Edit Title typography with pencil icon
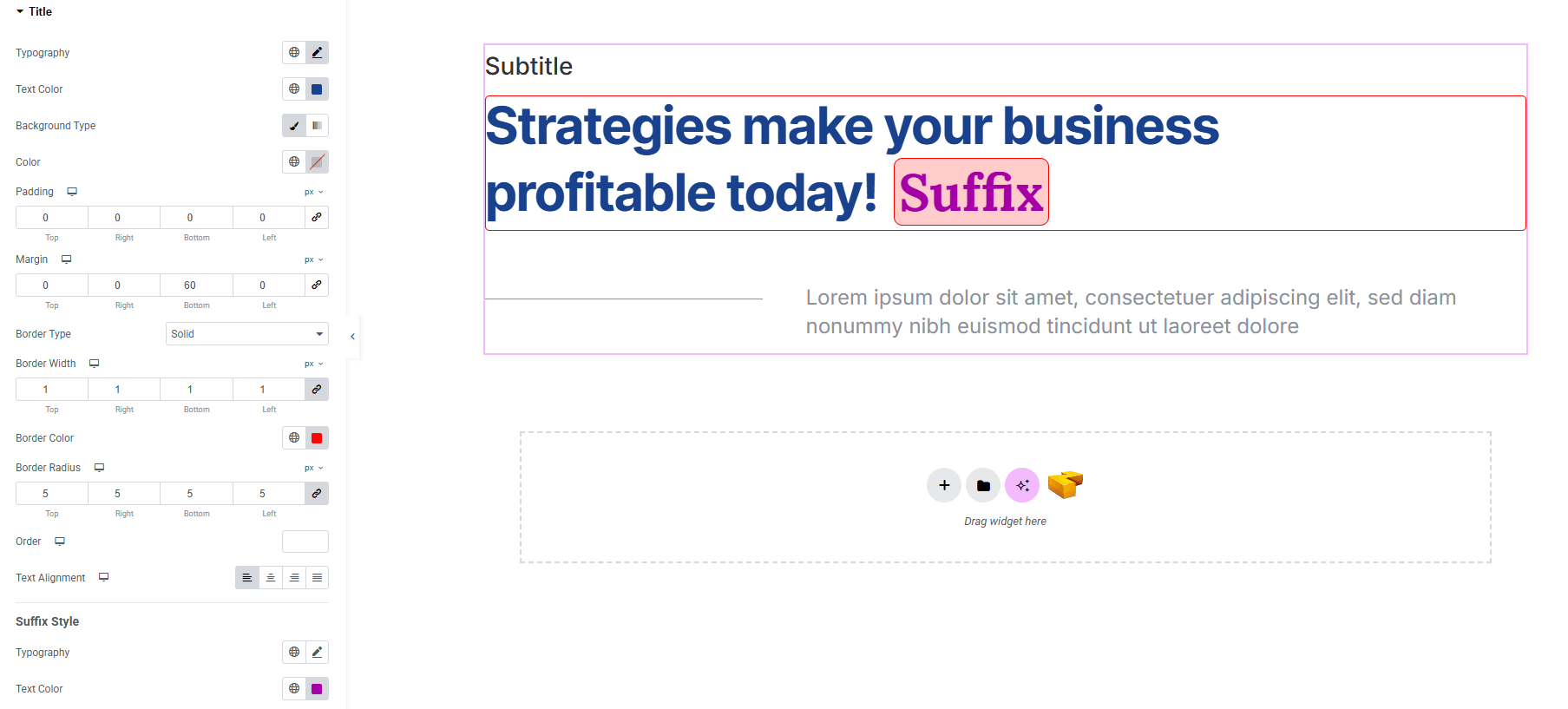This screenshot has height=709, width=1568. click(317, 53)
